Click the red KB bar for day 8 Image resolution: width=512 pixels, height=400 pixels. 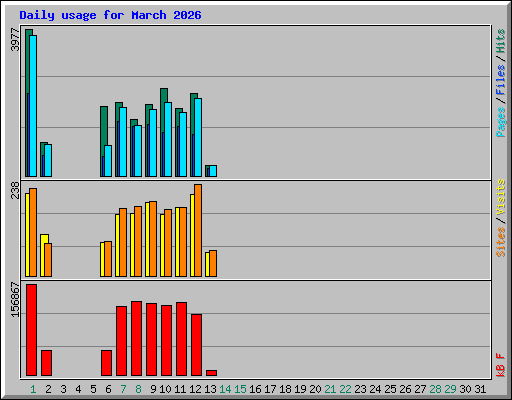(x=136, y=339)
